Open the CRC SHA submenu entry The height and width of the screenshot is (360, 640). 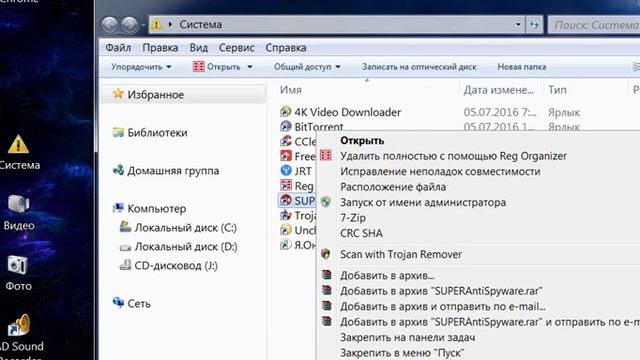(x=361, y=233)
